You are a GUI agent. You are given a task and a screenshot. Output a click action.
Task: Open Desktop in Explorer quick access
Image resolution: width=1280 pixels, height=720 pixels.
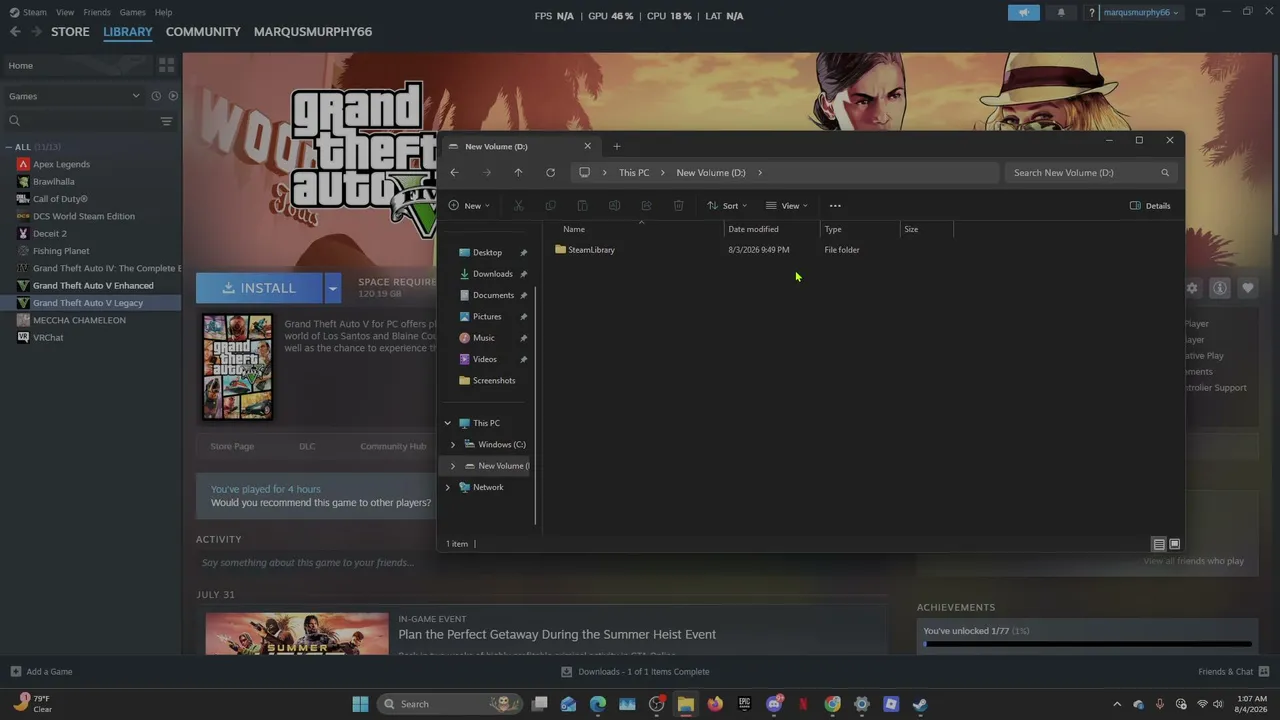[487, 252]
